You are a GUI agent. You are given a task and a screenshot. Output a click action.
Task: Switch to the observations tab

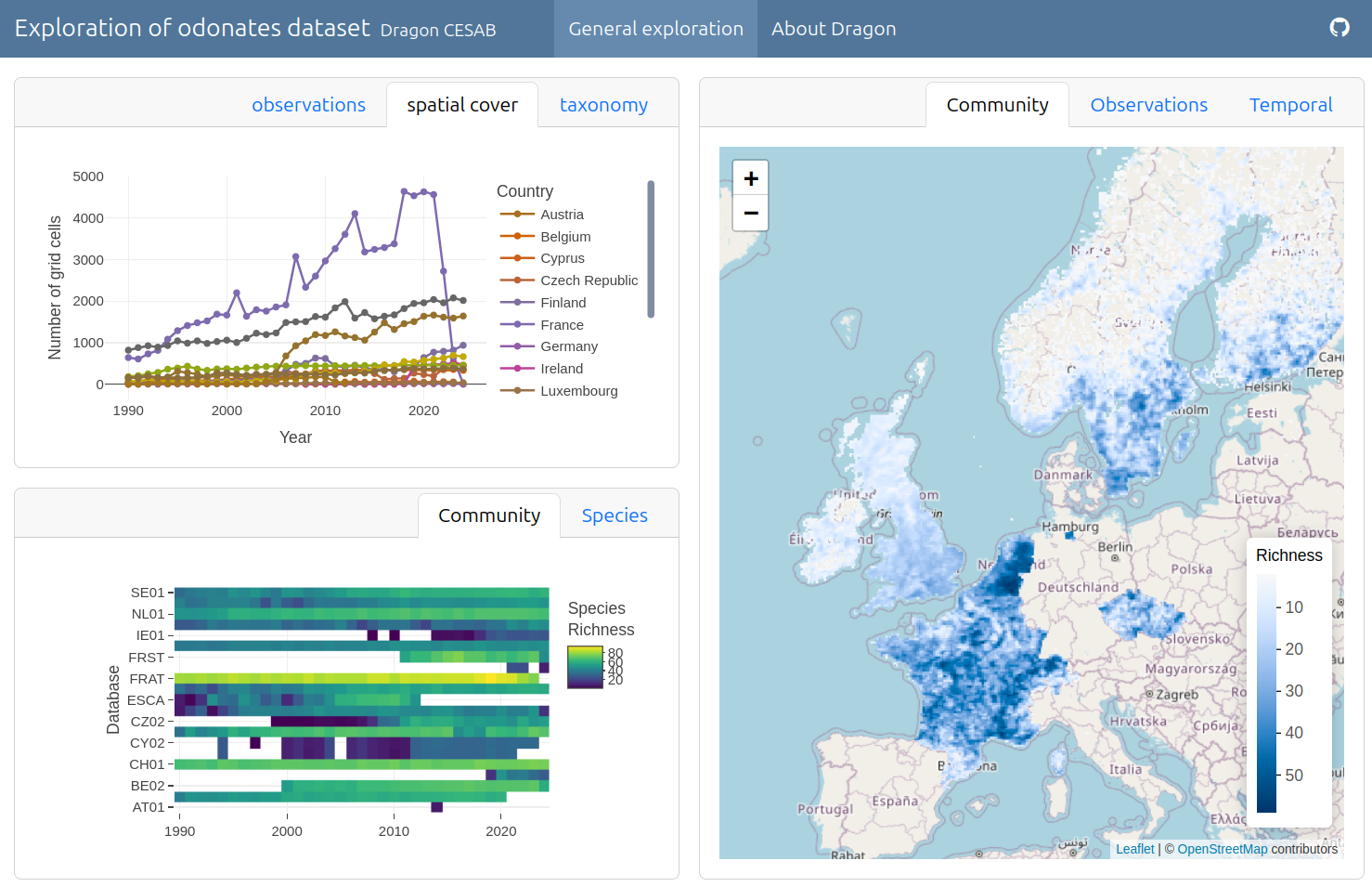point(308,105)
